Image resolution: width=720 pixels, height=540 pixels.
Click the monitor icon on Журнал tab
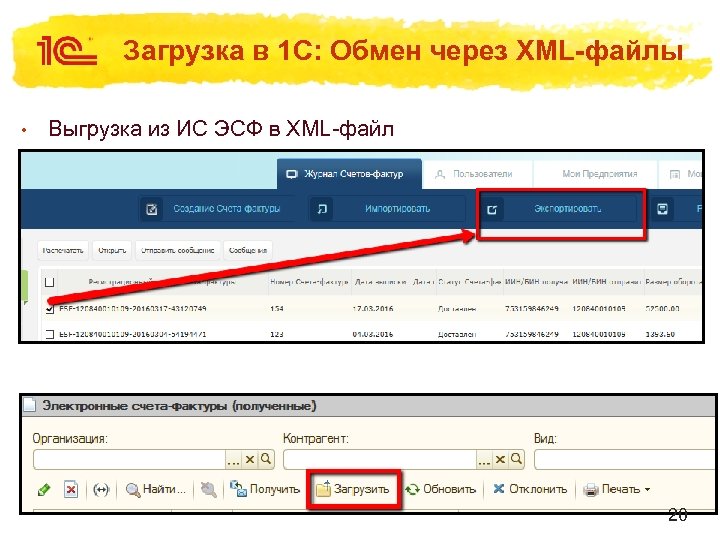pyautogui.click(x=292, y=174)
